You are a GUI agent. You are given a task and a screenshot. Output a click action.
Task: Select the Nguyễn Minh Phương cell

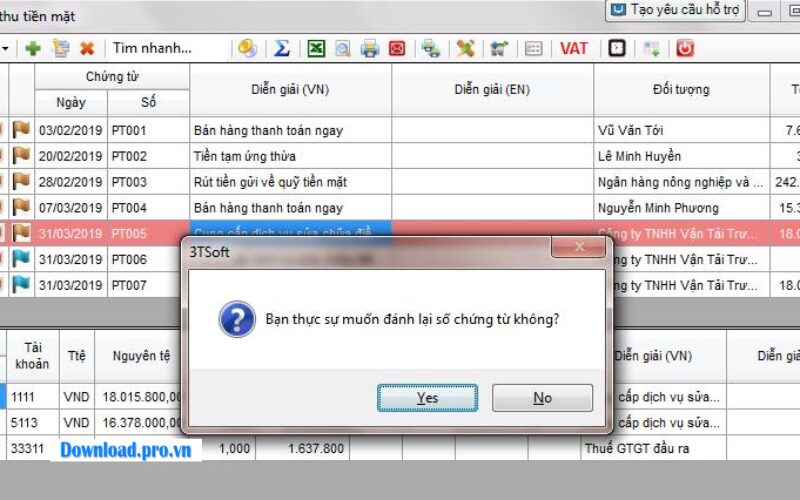[682, 208]
